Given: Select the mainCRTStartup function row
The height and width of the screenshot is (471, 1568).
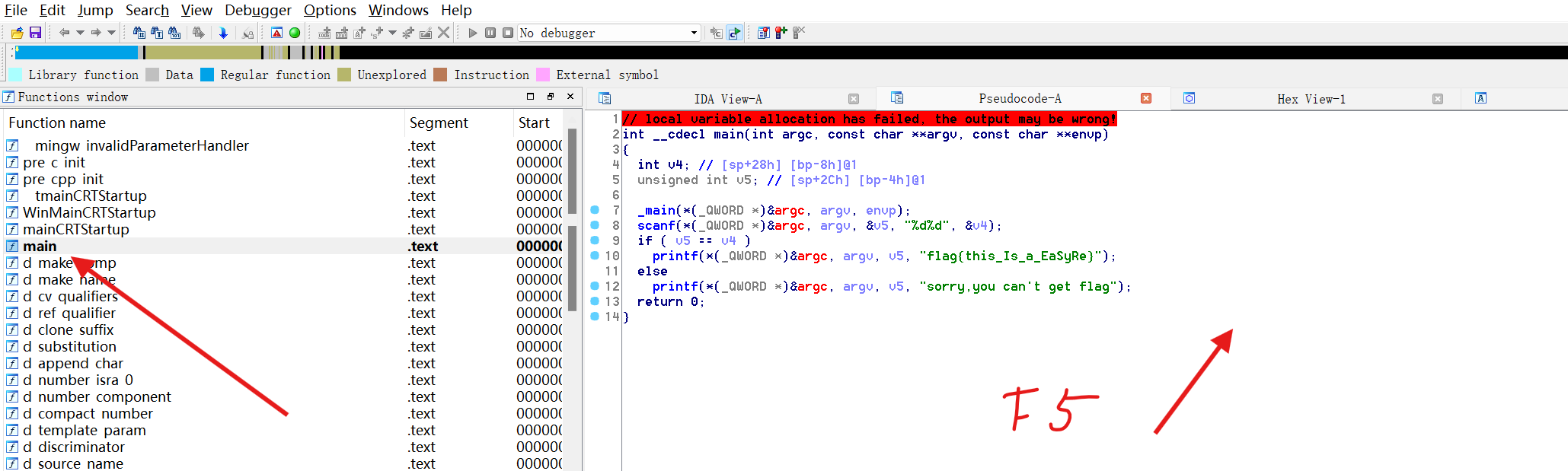Looking at the screenshot, I should pos(283,229).
